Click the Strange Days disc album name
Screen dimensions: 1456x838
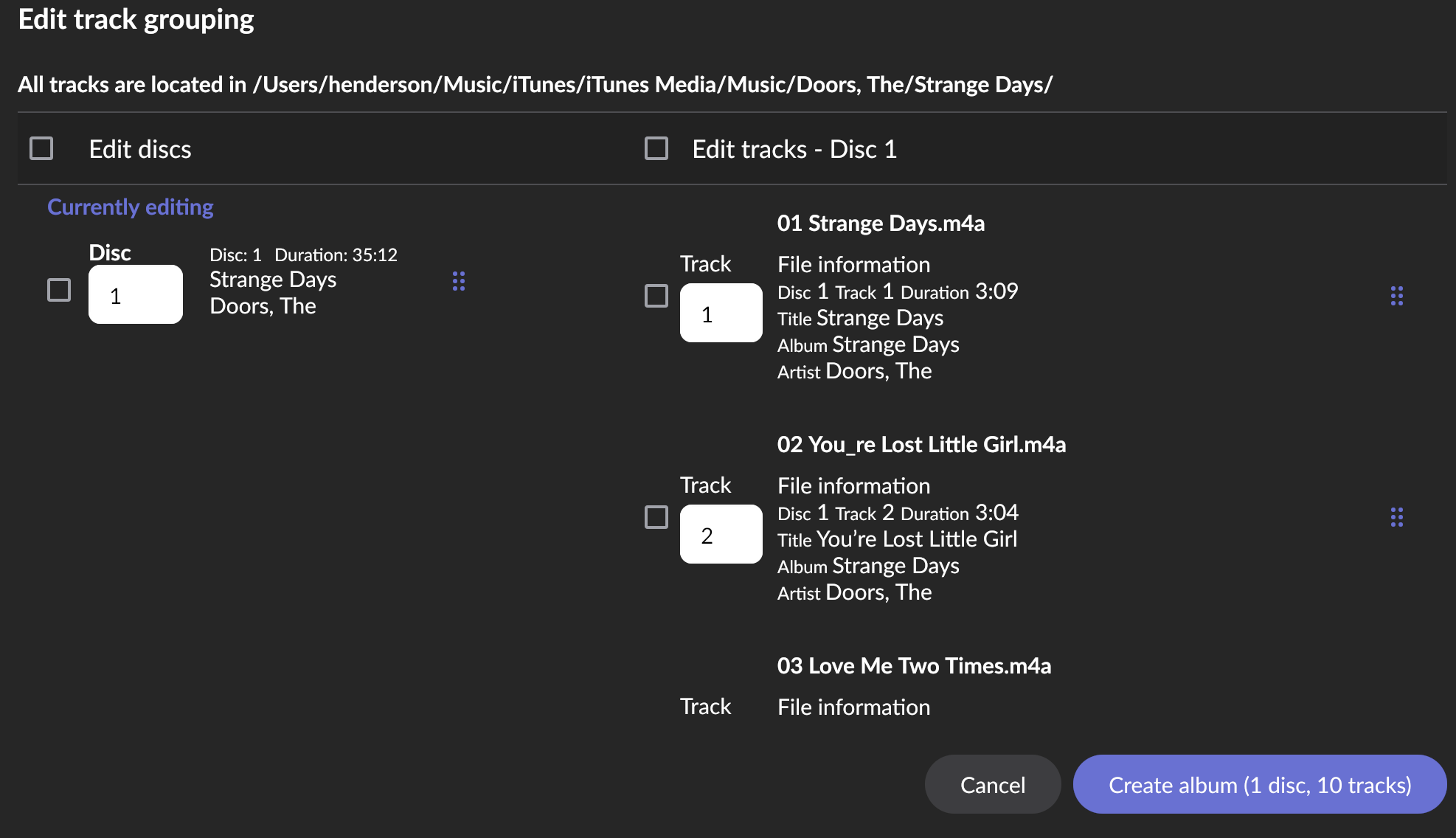273,280
